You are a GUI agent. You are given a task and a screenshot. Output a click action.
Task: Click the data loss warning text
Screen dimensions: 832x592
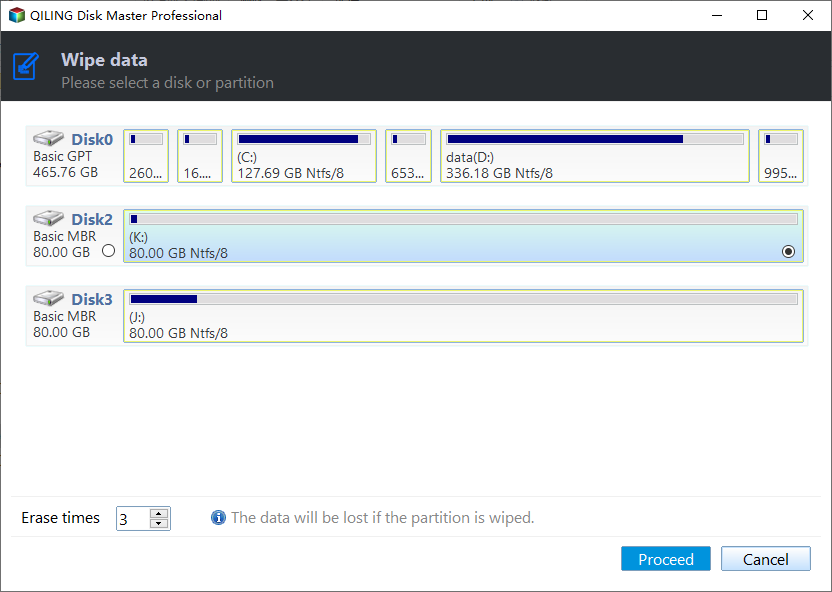[383, 518]
